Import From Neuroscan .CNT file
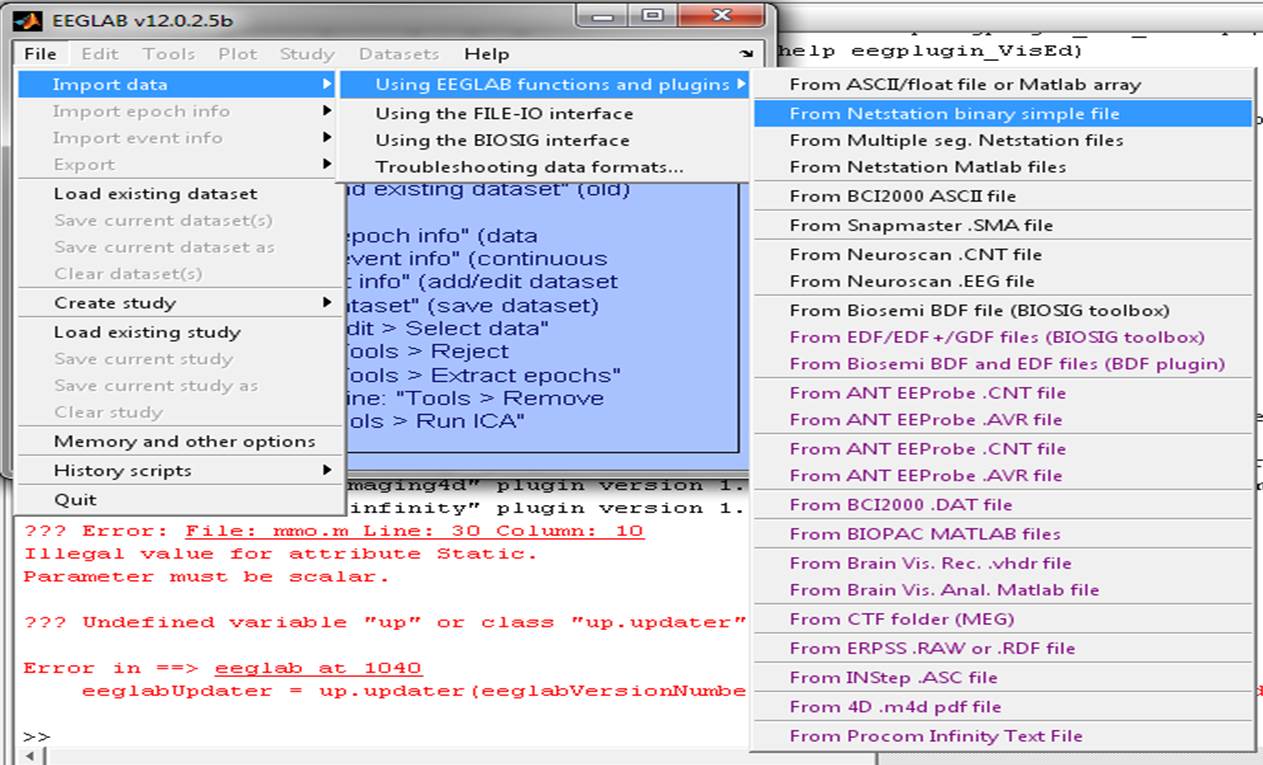The width and height of the screenshot is (1263, 765). (x=1003, y=254)
